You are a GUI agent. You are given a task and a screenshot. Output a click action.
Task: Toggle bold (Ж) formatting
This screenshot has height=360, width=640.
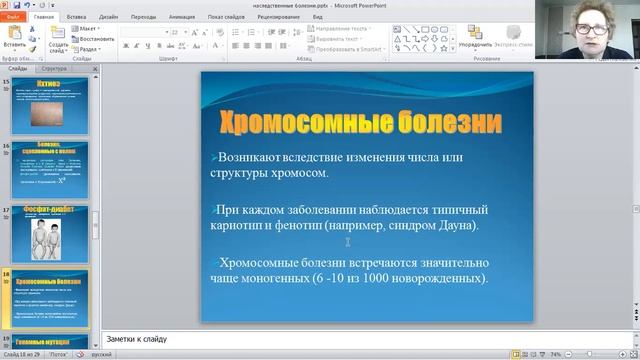[x=126, y=46]
